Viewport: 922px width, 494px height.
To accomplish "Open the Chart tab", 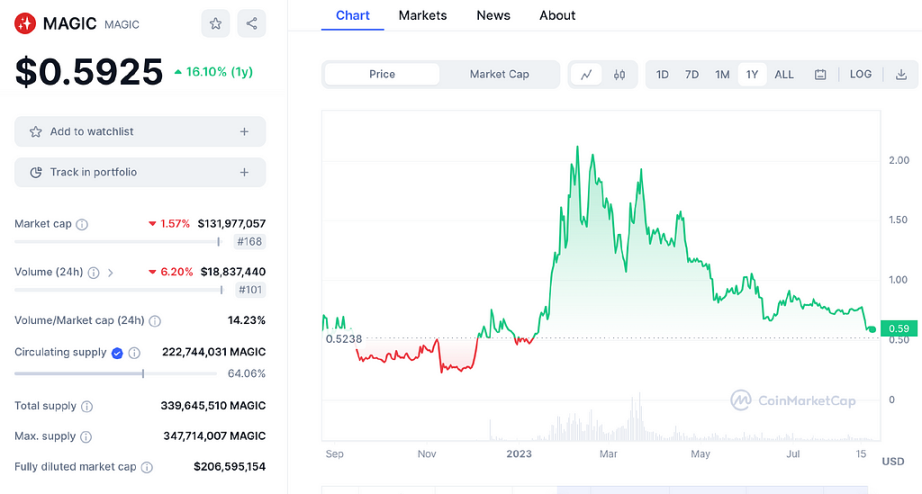I will point(353,15).
